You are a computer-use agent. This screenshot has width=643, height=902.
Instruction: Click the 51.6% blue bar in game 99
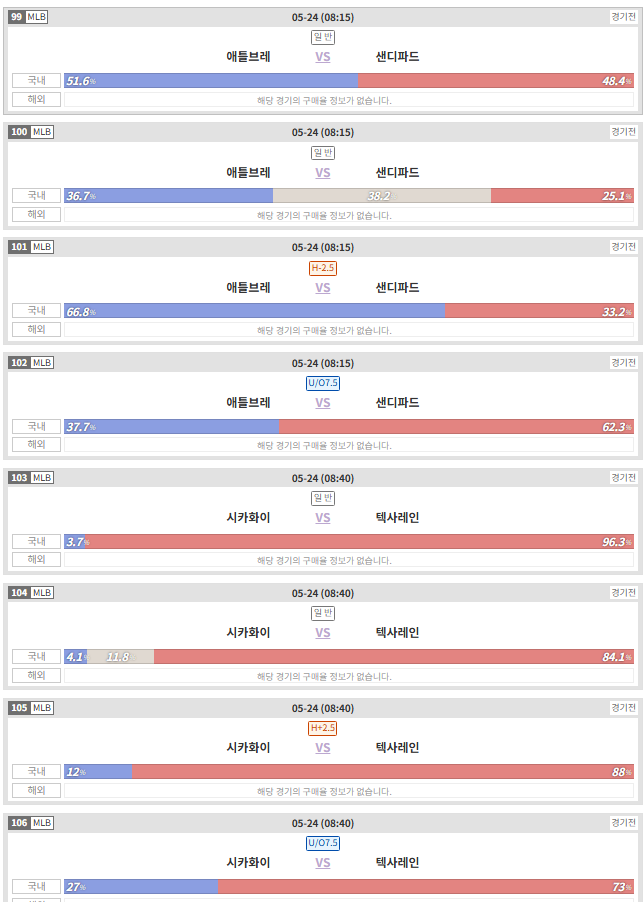pyautogui.click(x=211, y=81)
